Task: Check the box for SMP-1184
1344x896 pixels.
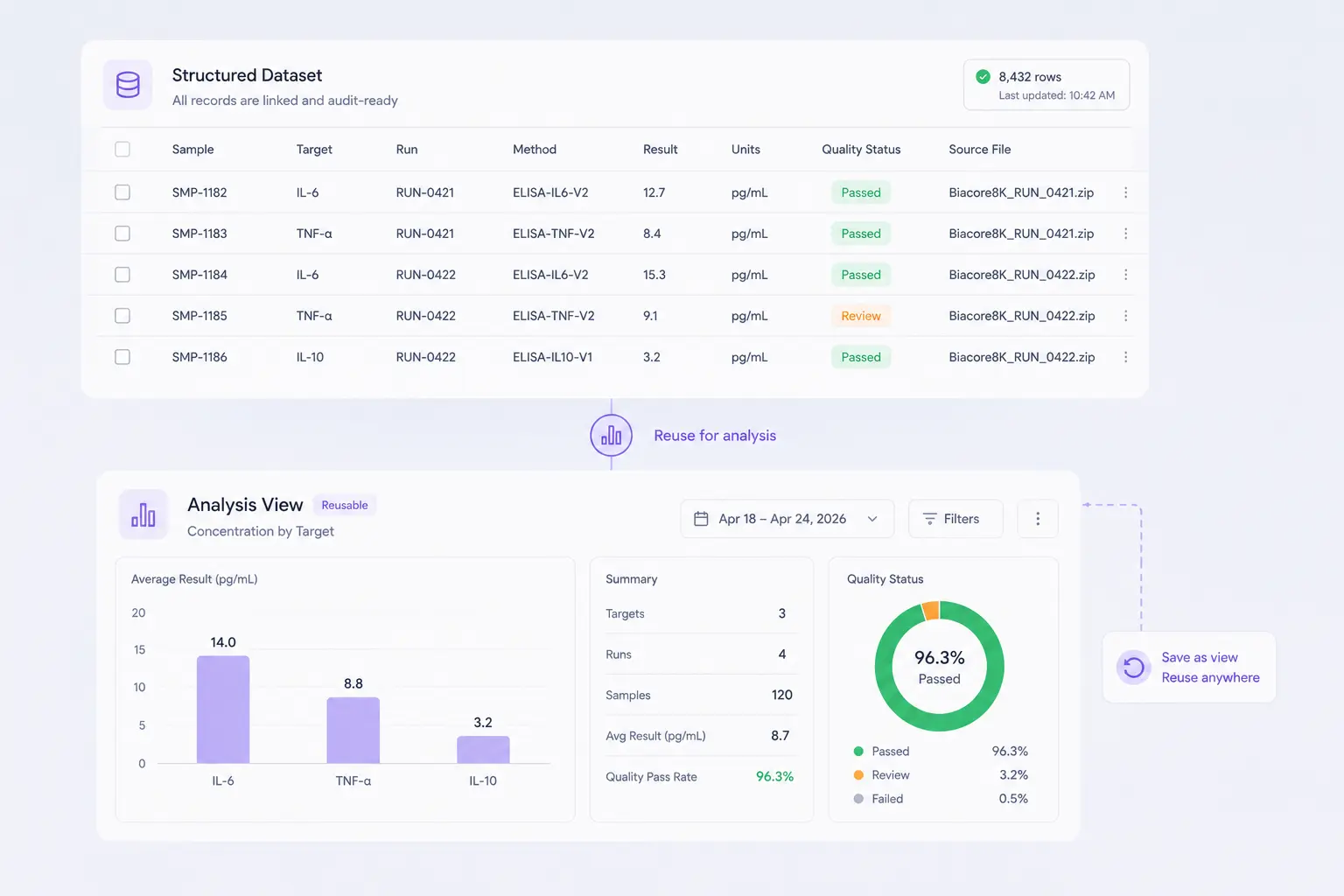Action: pyautogui.click(x=122, y=275)
